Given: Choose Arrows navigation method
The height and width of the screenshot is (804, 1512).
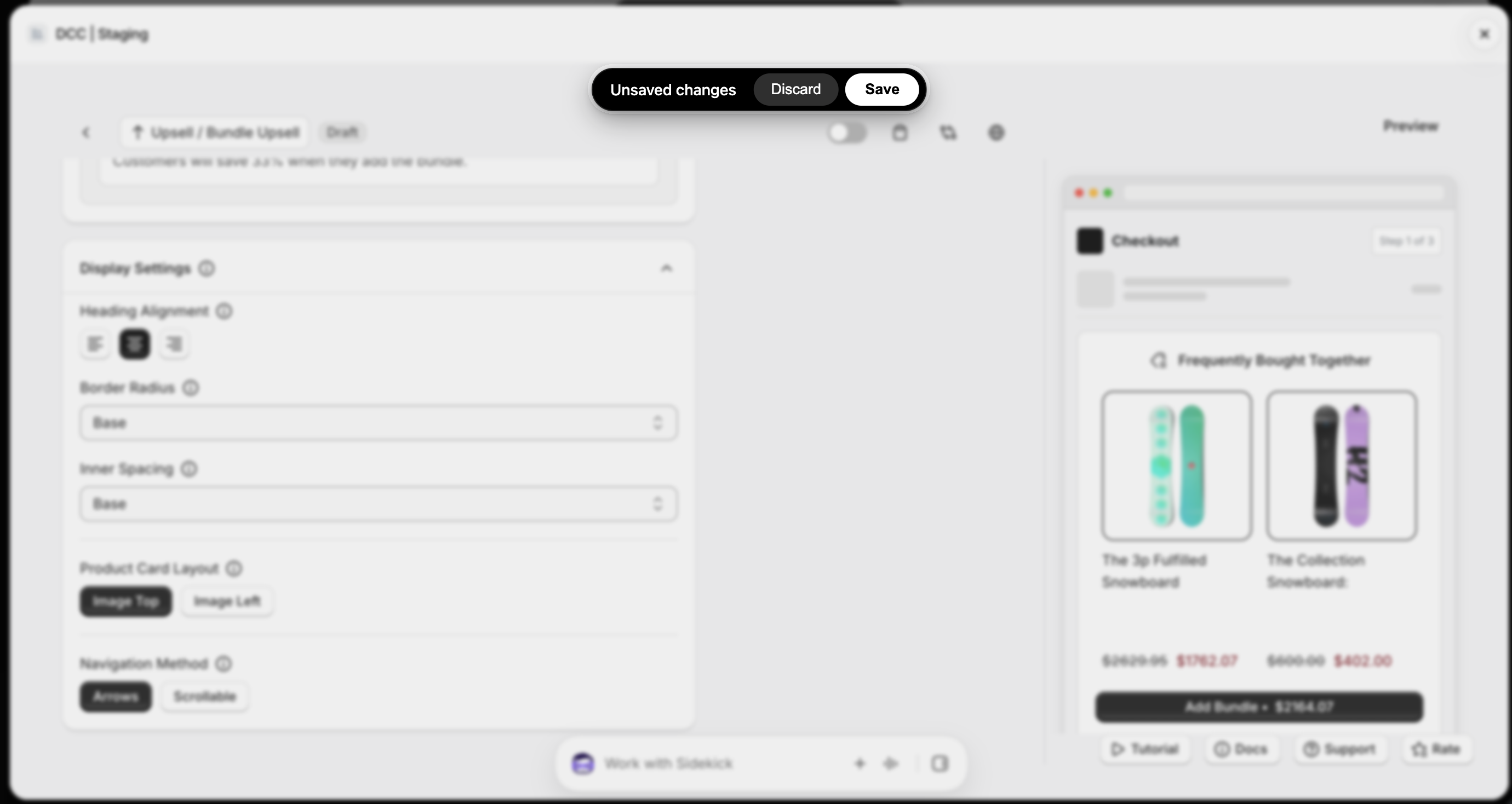Looking at the screenshot, I should click(116, 697).
